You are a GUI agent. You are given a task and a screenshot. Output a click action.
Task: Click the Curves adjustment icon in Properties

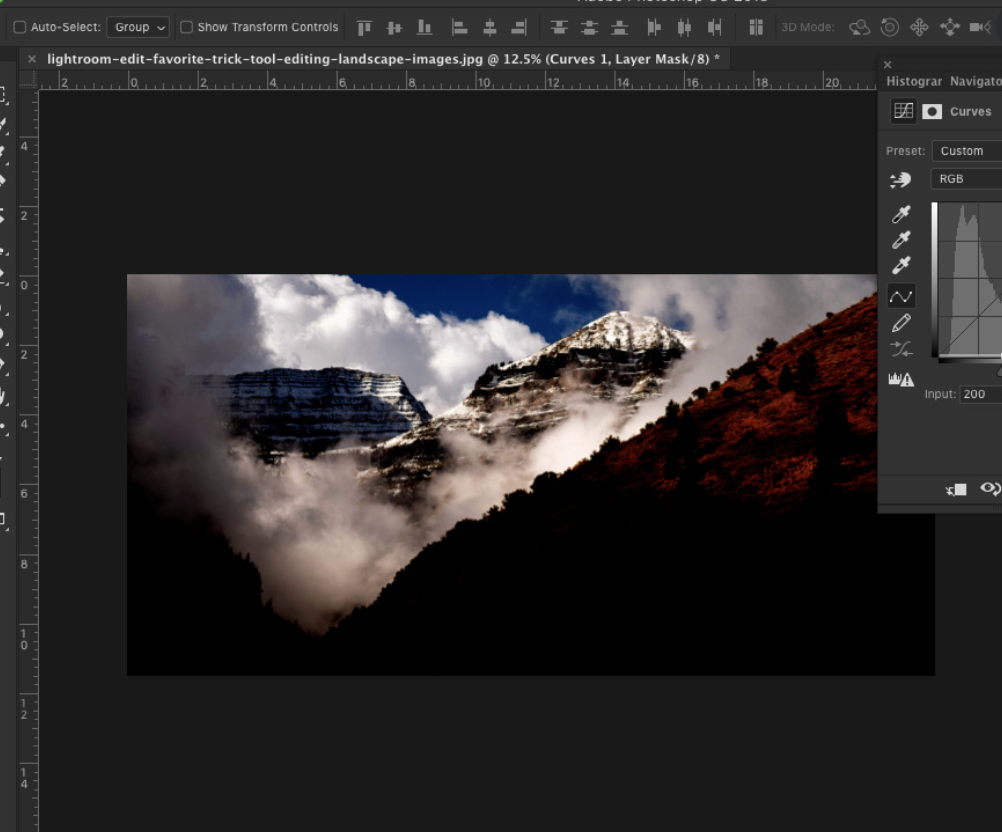coord(904,111)
